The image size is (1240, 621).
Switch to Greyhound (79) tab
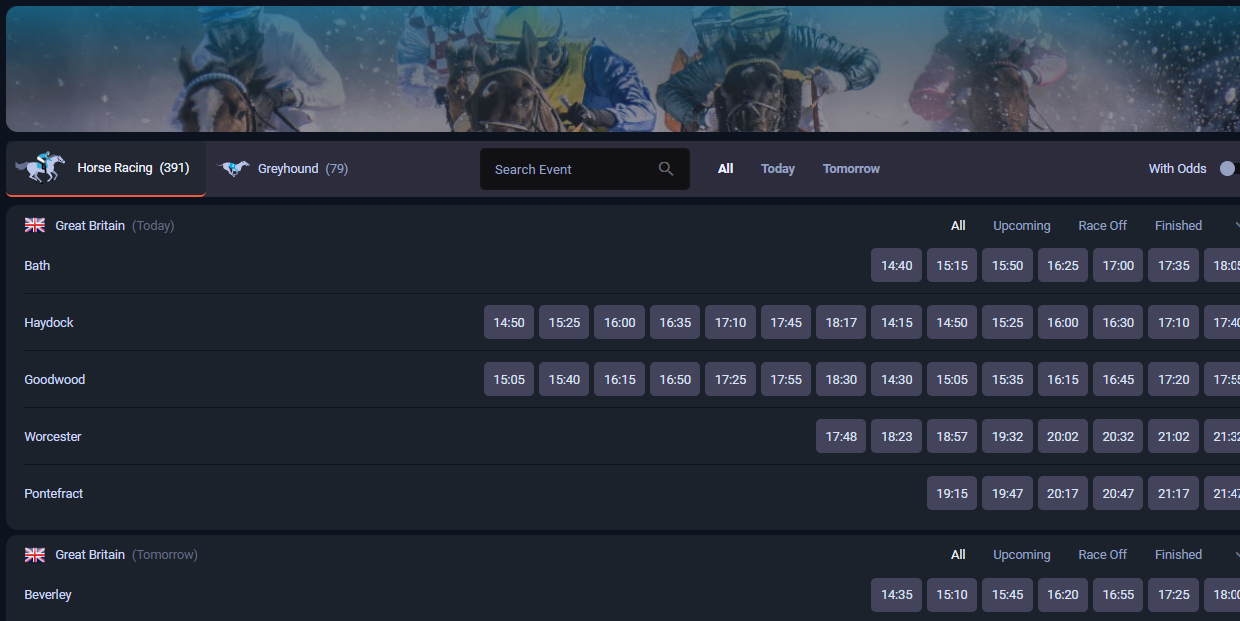[283, 169]
